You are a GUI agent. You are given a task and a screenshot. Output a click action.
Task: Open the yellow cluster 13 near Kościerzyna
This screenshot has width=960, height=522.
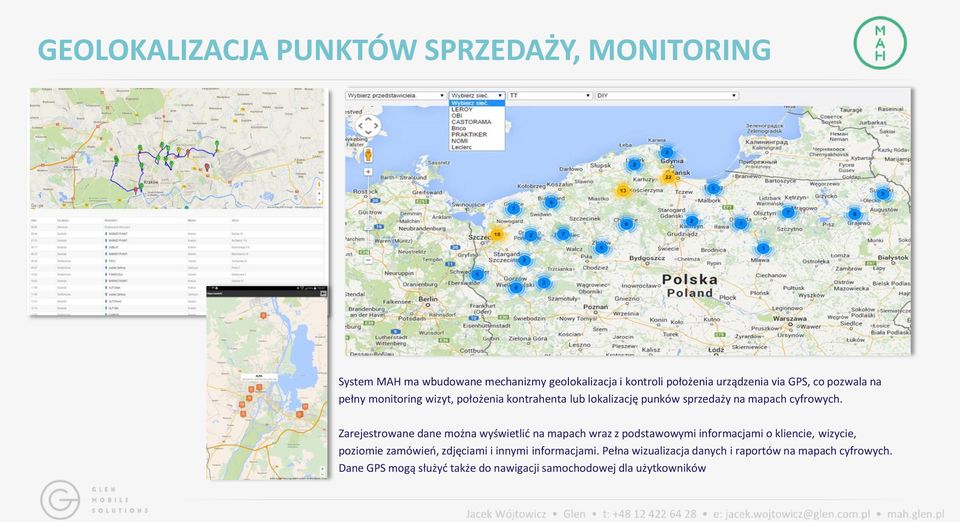click(x=622, y=190)
